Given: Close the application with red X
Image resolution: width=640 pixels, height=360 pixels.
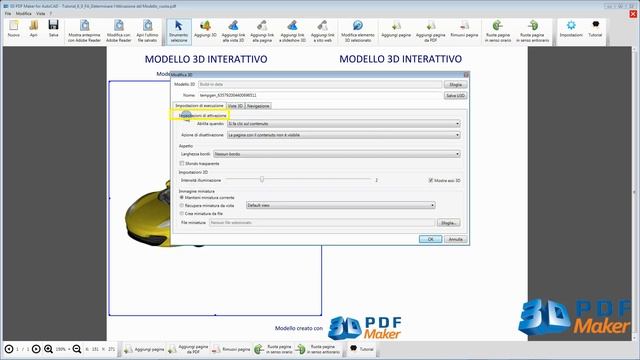Looking at the screenshot, I should tap(633, 14).
